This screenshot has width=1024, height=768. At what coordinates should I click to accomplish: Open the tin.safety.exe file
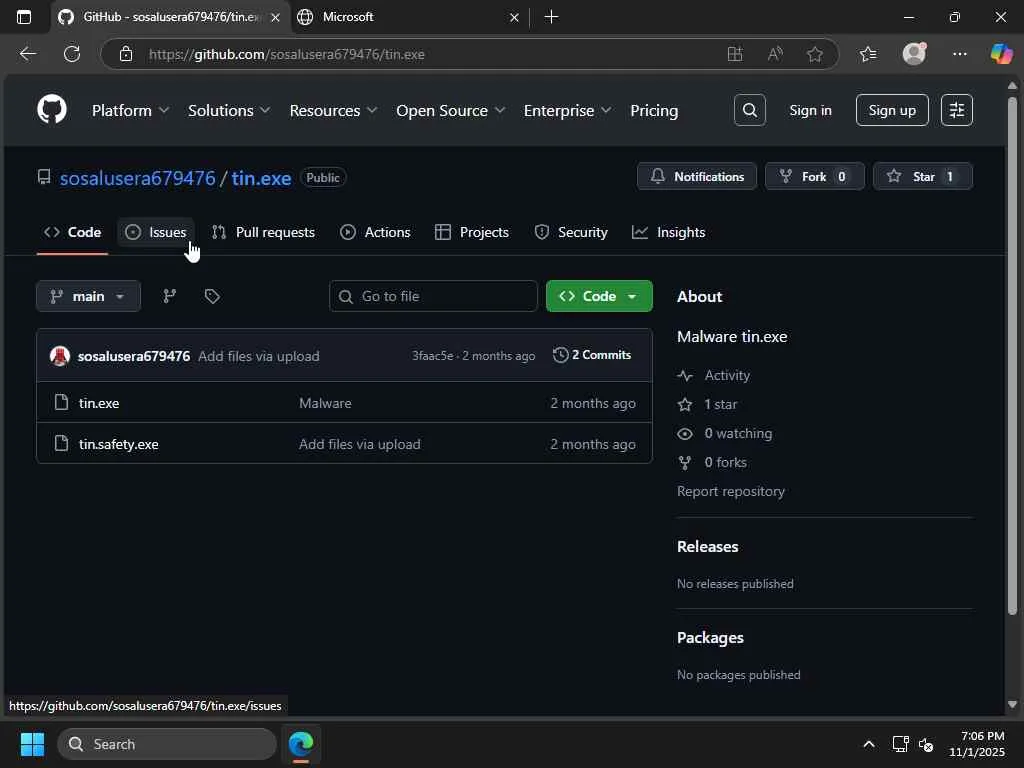(118, 444)
